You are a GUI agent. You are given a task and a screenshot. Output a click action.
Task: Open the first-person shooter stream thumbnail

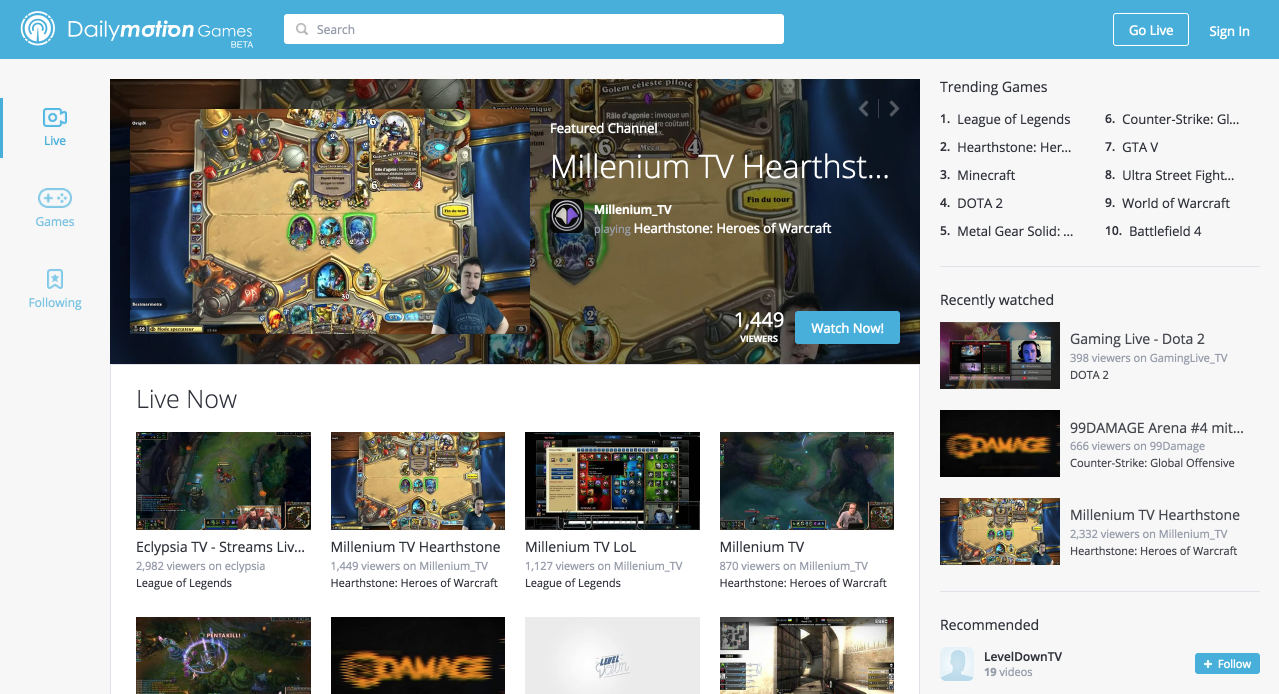pyautogui.click(x=807, y=655)
